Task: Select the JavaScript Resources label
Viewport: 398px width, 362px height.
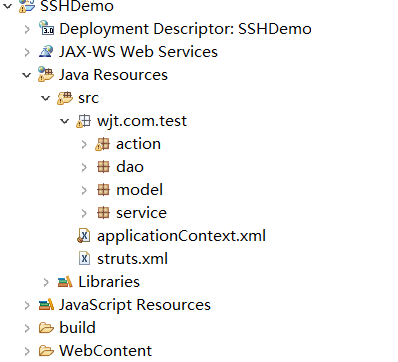Action: click(135, 305)
